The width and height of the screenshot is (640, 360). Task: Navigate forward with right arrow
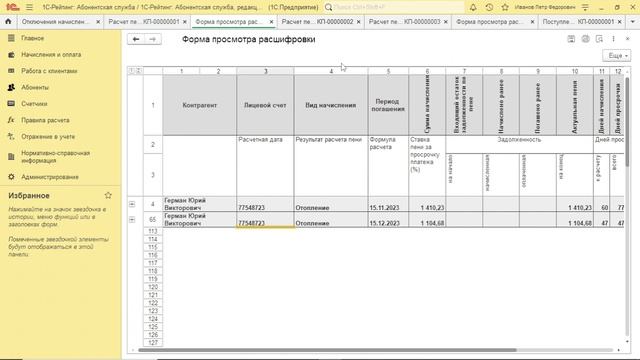tap(153, 39)
